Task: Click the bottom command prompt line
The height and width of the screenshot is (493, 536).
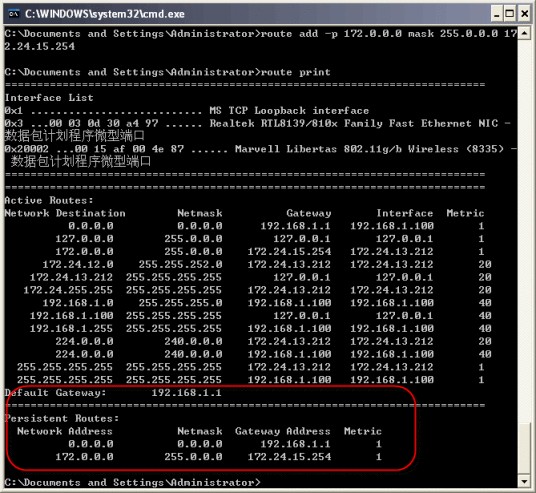Action: point(133,482)
